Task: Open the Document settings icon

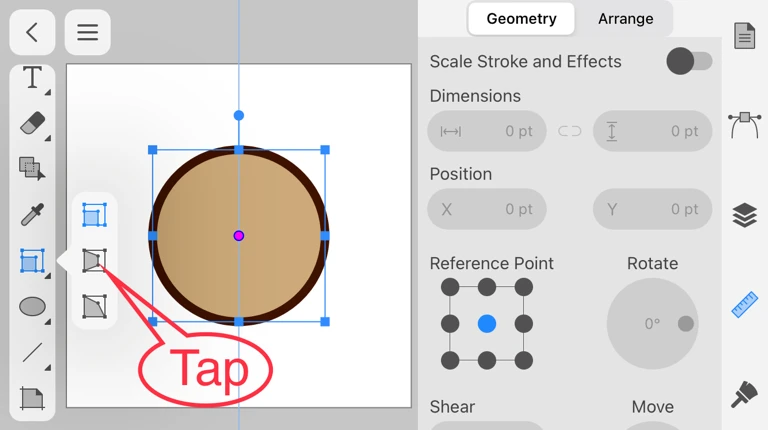Action: (x=744, y=36)
